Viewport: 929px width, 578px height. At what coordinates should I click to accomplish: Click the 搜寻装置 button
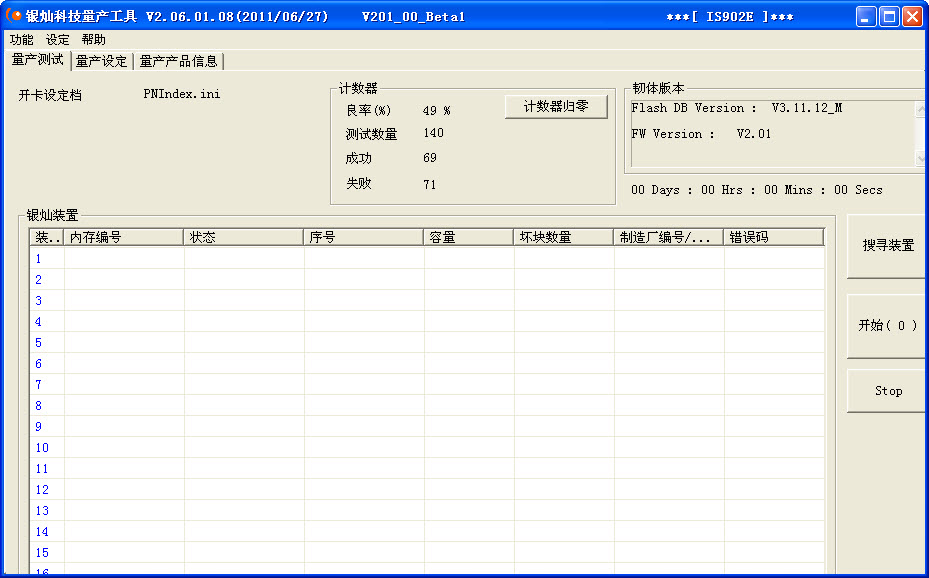pos(887,245)
